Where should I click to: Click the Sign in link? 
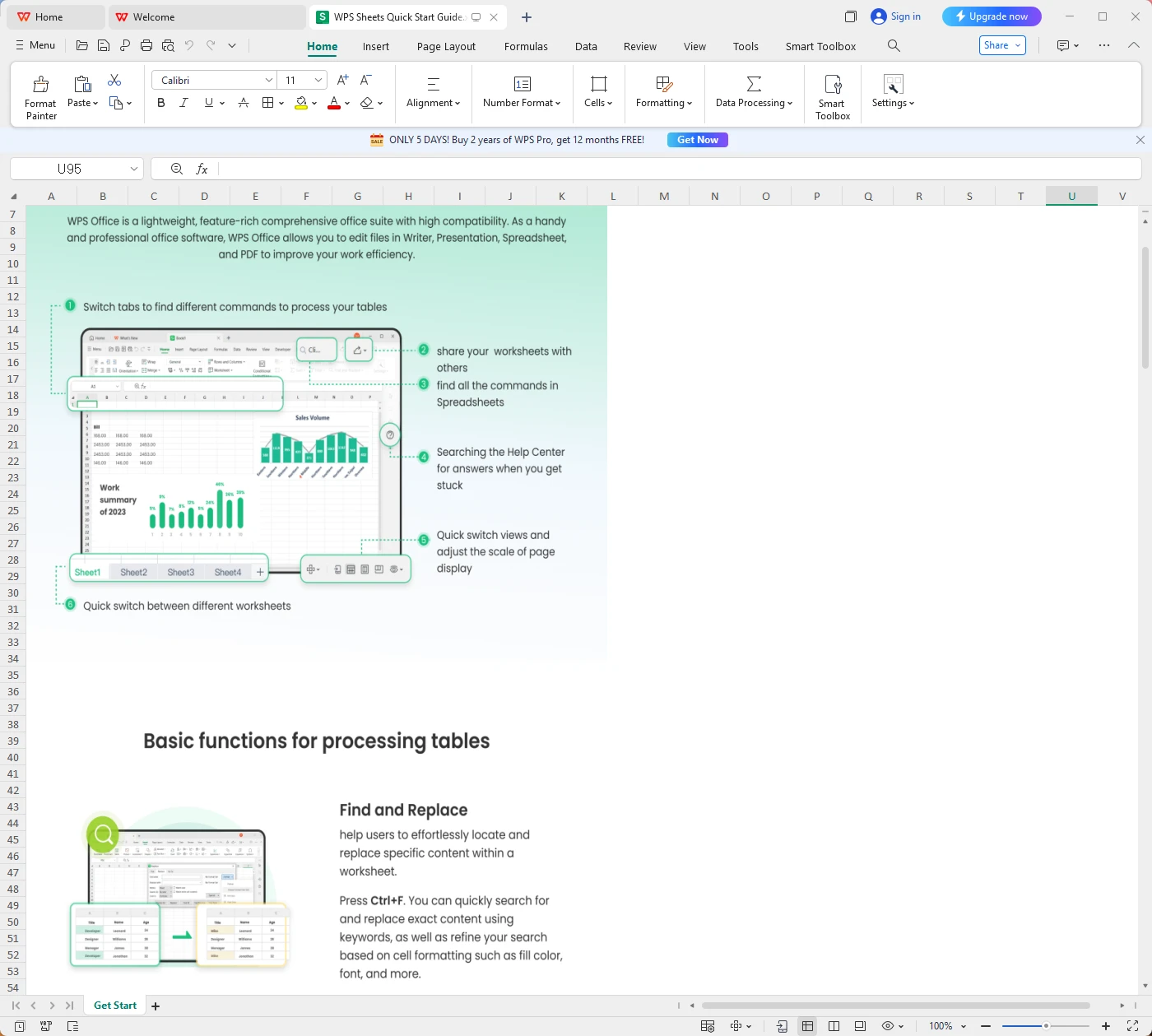click(x=896, y=16)
